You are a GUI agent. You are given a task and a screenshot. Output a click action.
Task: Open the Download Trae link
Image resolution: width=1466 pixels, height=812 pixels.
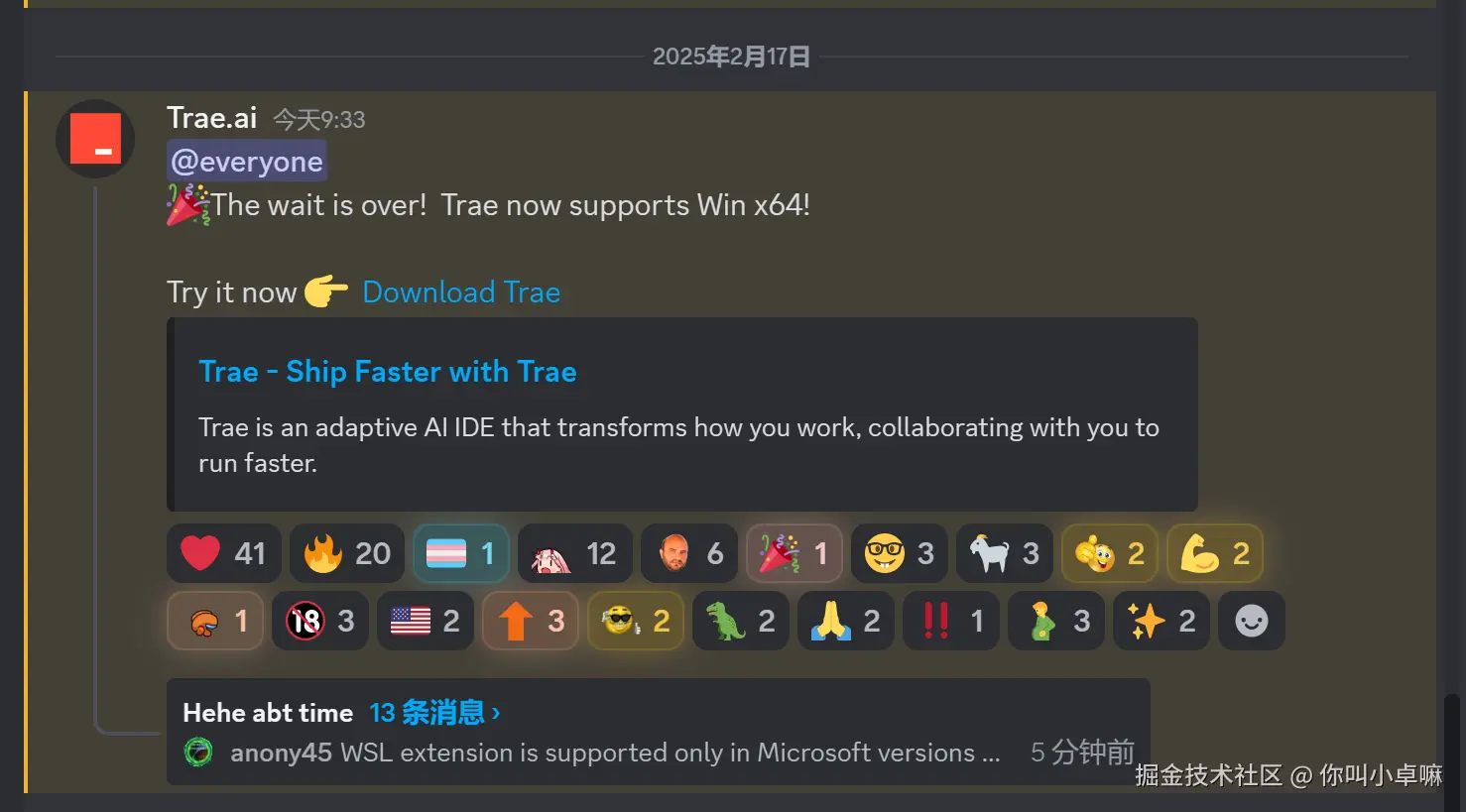click(461, 292)
